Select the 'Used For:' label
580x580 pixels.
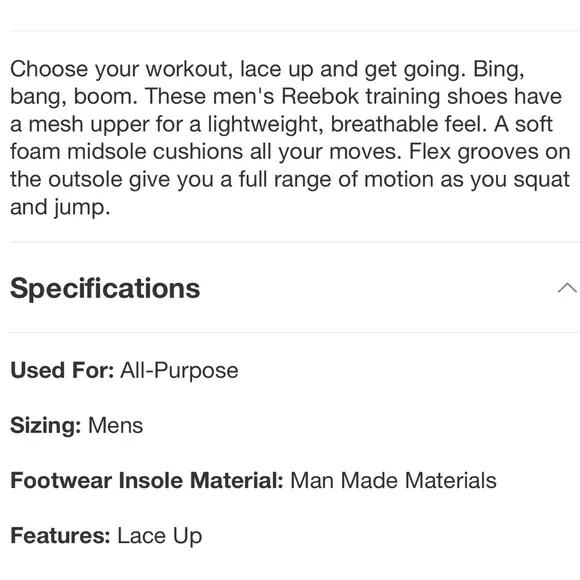click(62, 370)
